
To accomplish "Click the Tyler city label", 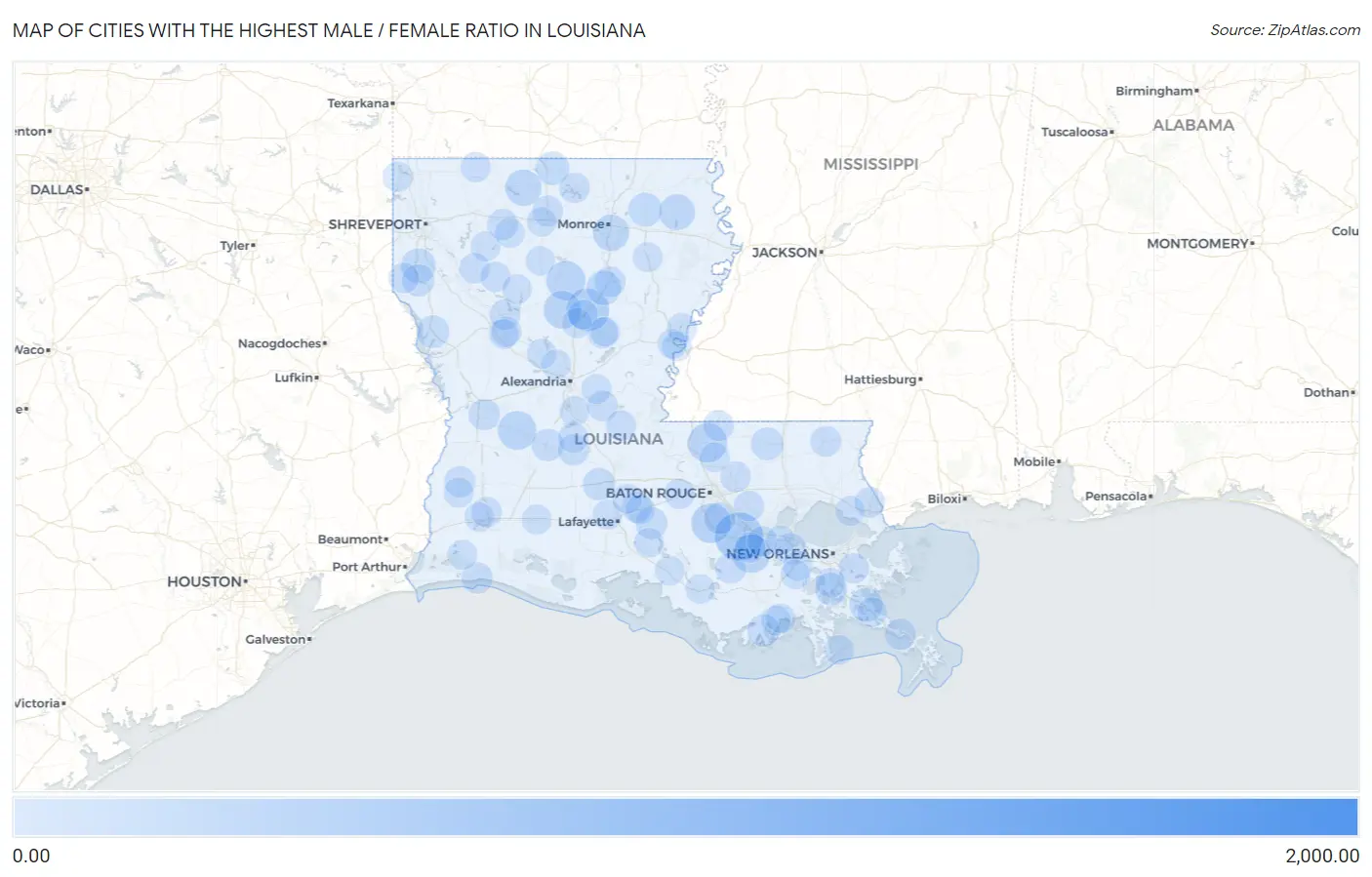I will tap(235, 246).
